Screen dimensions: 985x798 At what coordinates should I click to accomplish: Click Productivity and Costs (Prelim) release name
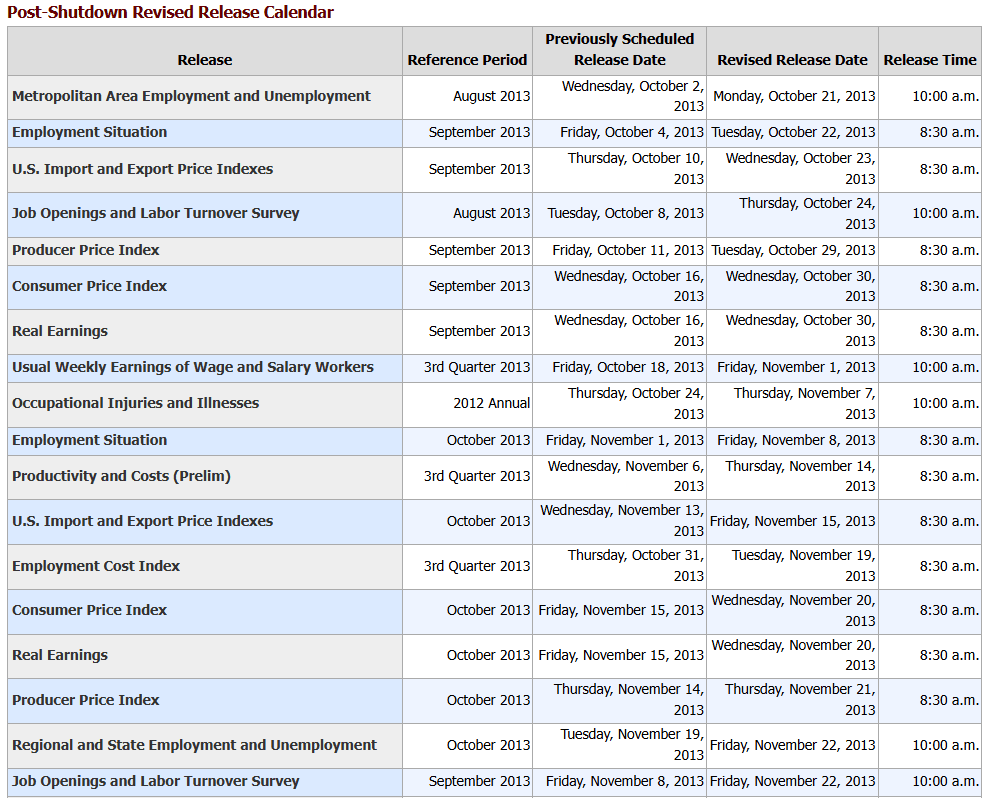[121, 476]
